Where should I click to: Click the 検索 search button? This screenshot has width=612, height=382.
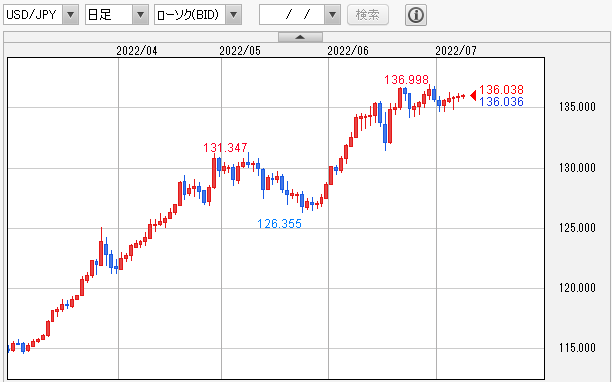click(x=368, y=15)
